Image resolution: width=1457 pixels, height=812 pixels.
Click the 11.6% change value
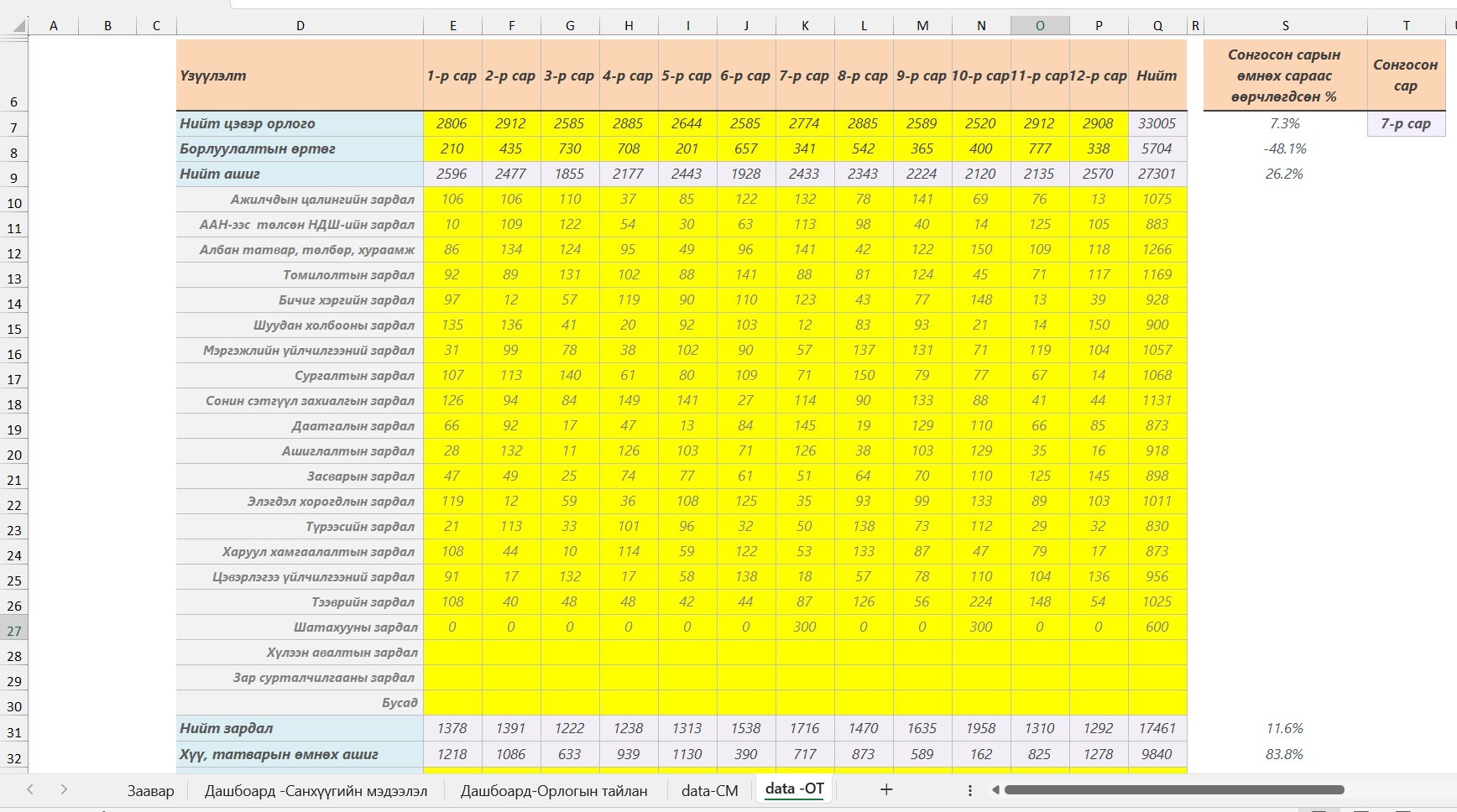coord(1285,728)
